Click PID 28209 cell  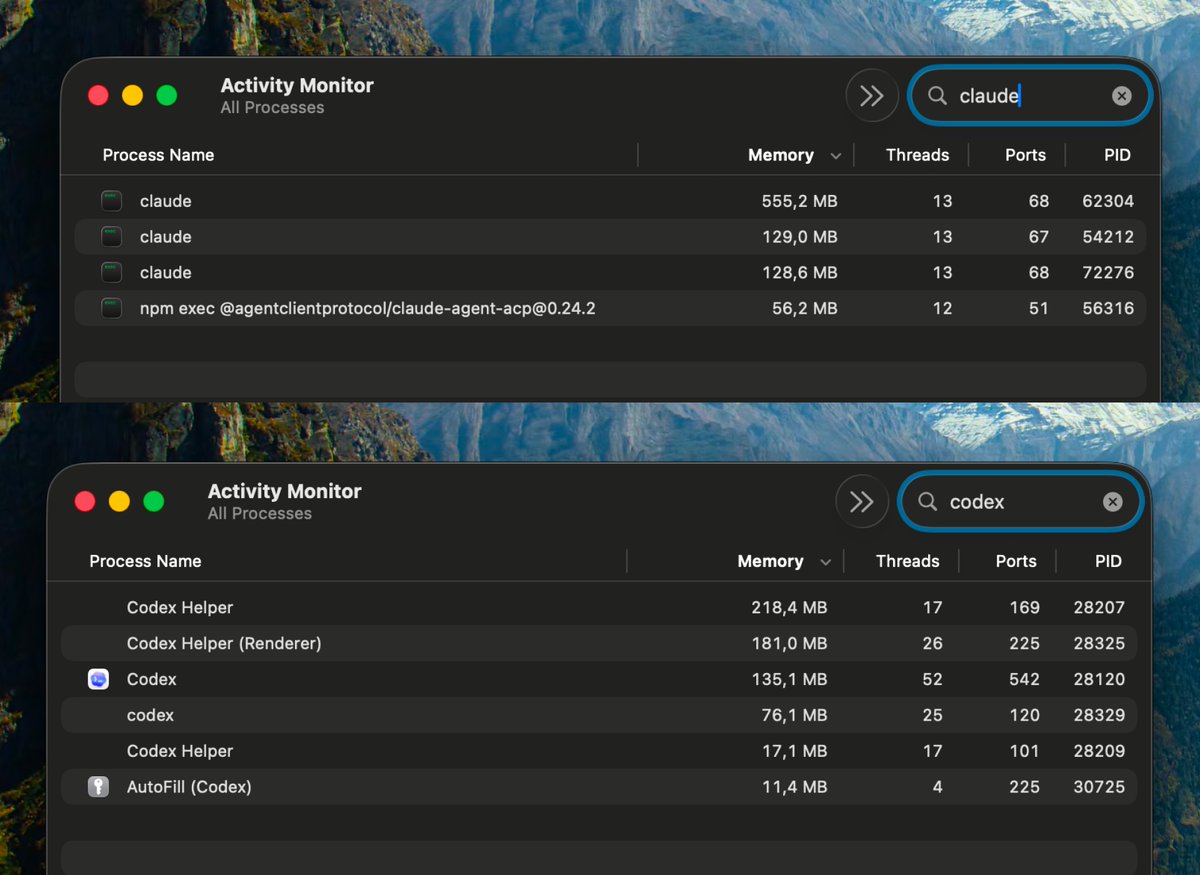tap(1099, 751)
